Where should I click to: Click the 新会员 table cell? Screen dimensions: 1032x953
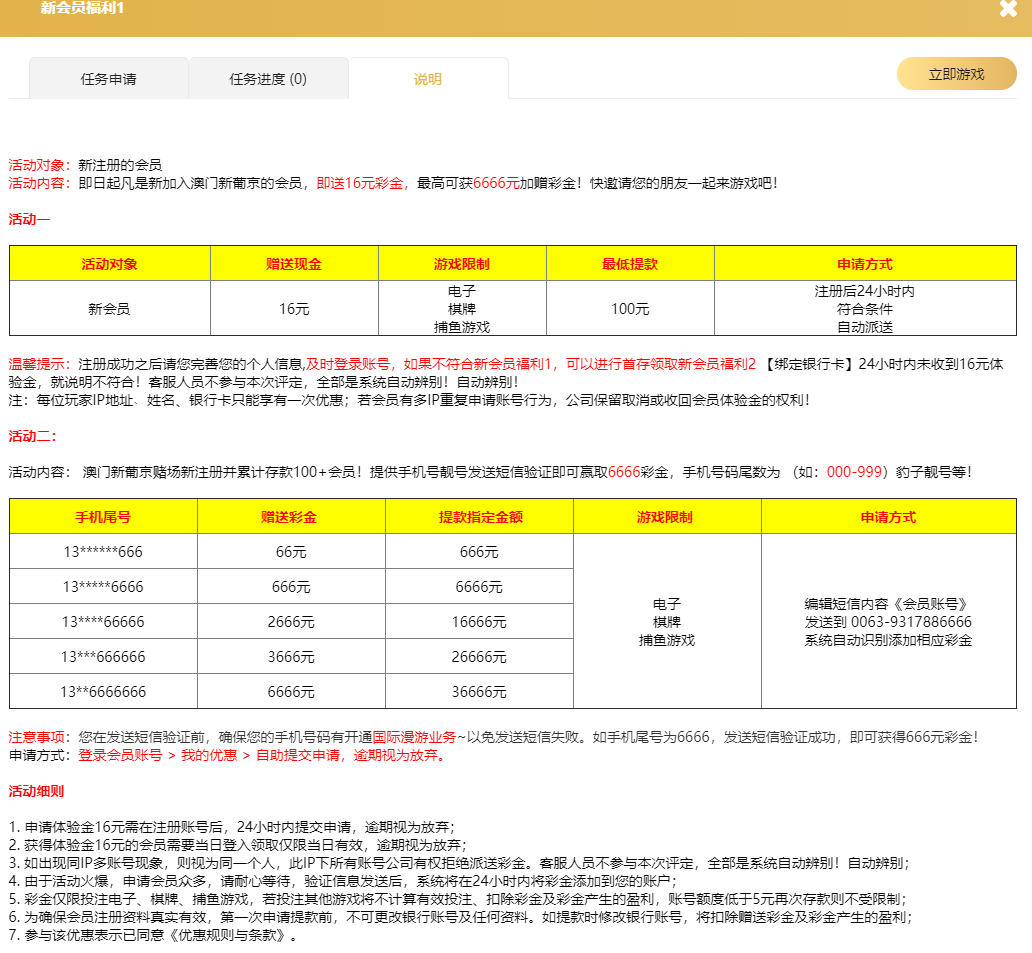tap(109, 309)
